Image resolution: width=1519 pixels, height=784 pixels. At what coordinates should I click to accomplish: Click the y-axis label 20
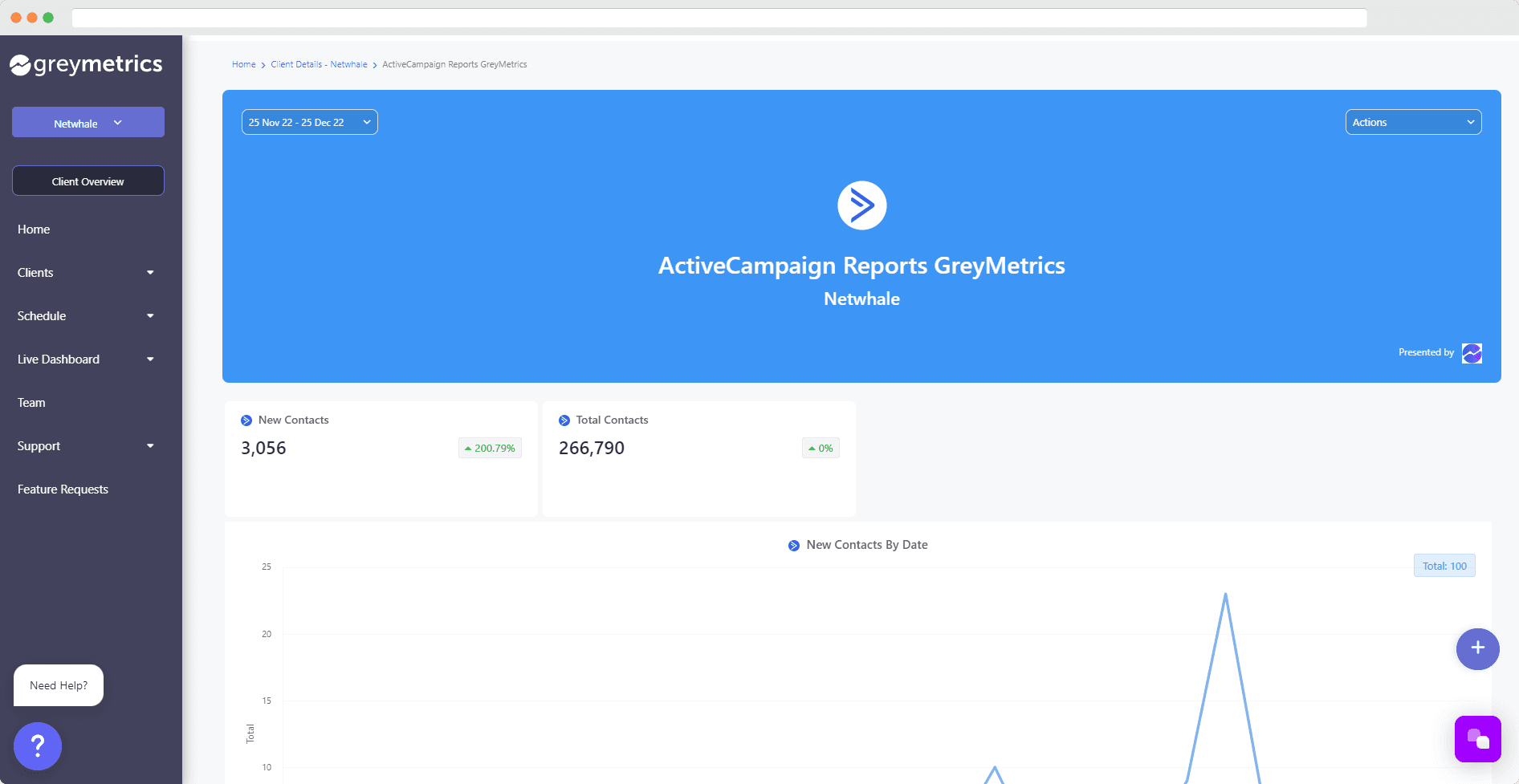[x=267, y=634]
